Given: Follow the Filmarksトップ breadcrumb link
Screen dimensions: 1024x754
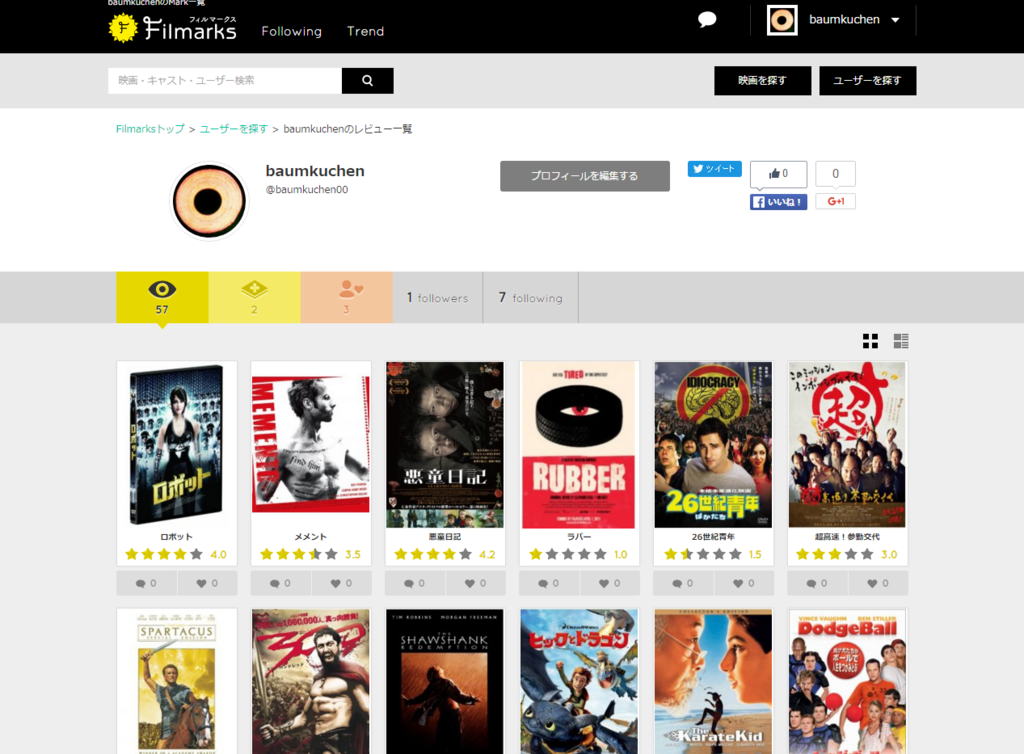Looking at the screenshot, I should [x=150, y=129].
